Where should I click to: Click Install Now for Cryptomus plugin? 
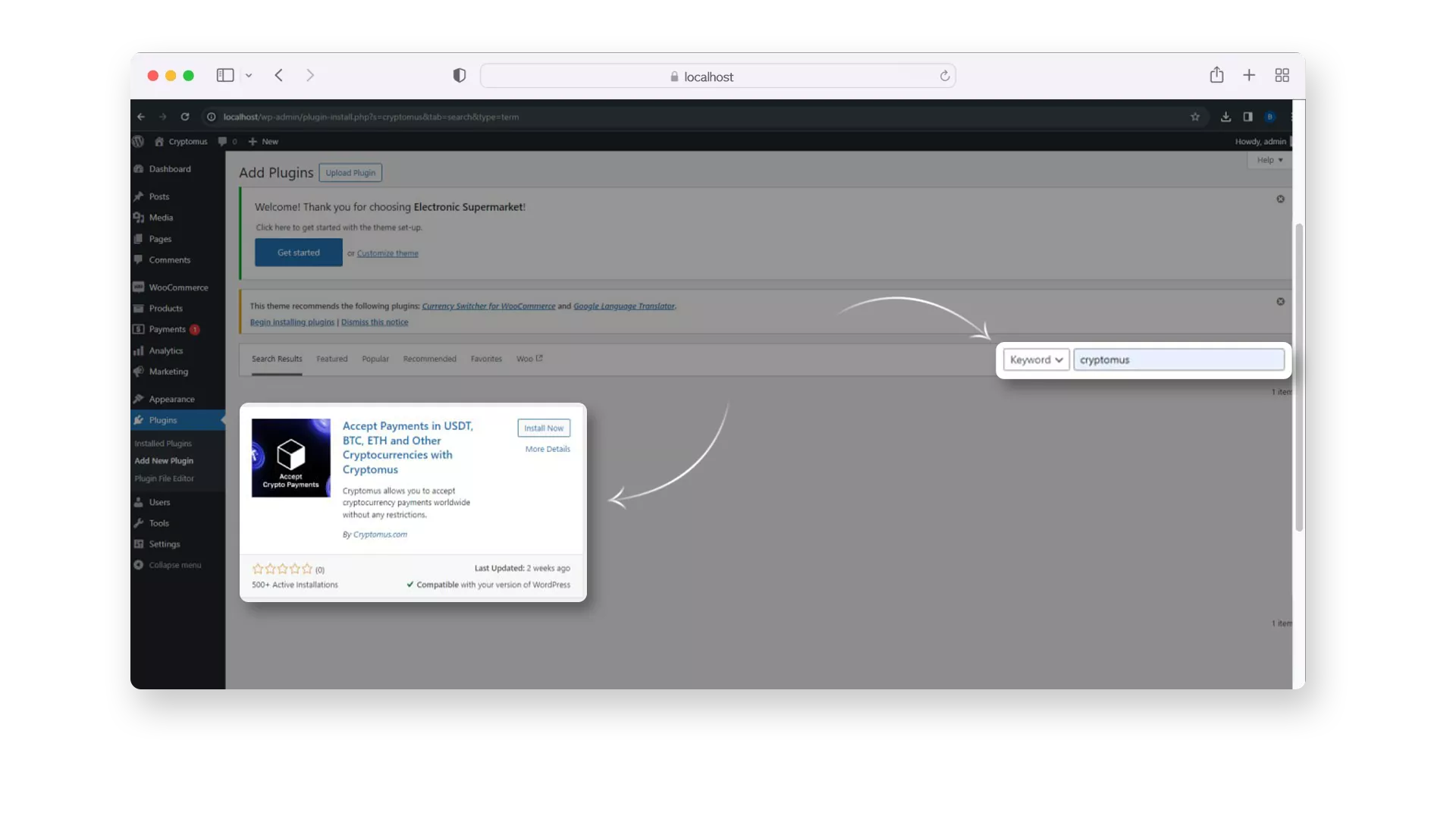tap(544, 428)
